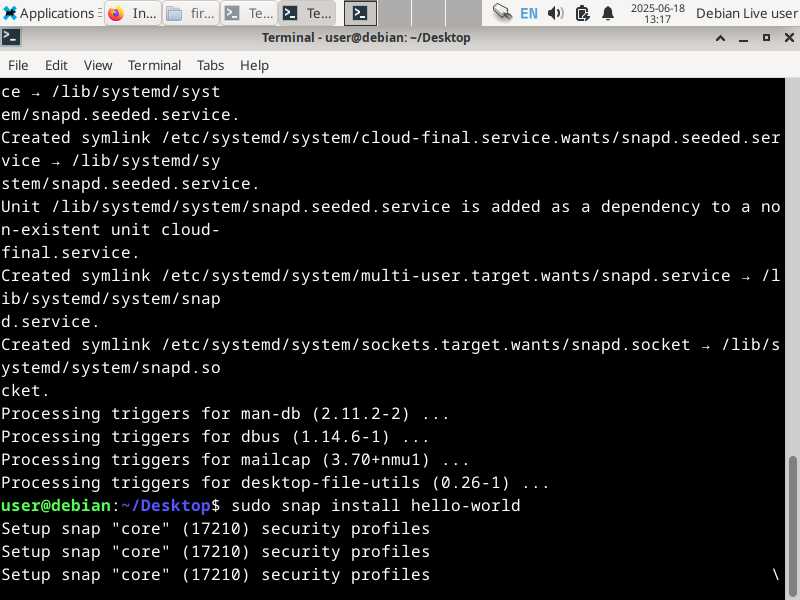The width and height of the screenshot is (800, 600).
Task: Change the EN keyboard layout indicator
Action: point(529,13)
